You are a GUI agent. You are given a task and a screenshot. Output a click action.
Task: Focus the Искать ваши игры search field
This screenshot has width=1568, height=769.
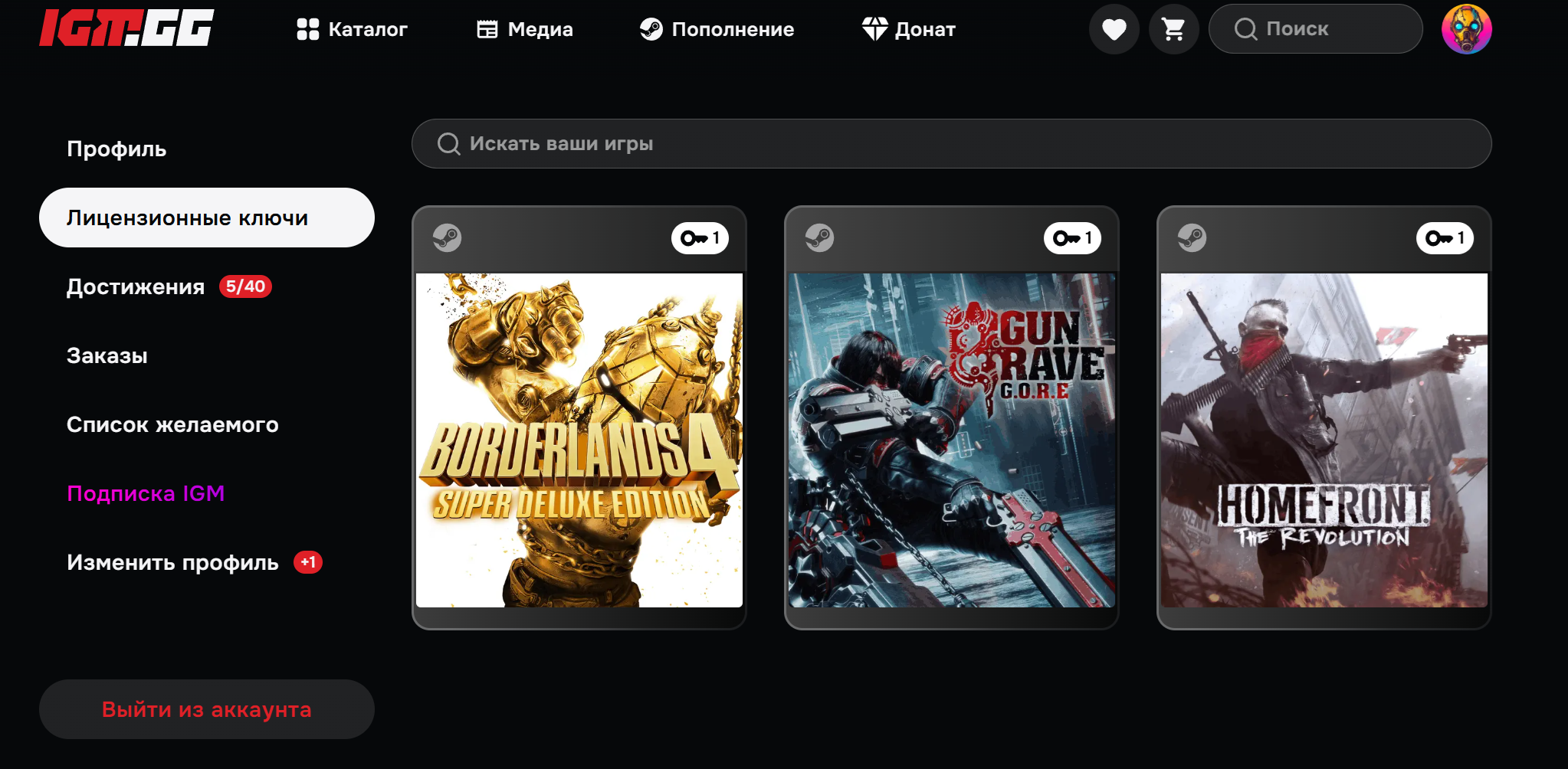coord(952,144)
